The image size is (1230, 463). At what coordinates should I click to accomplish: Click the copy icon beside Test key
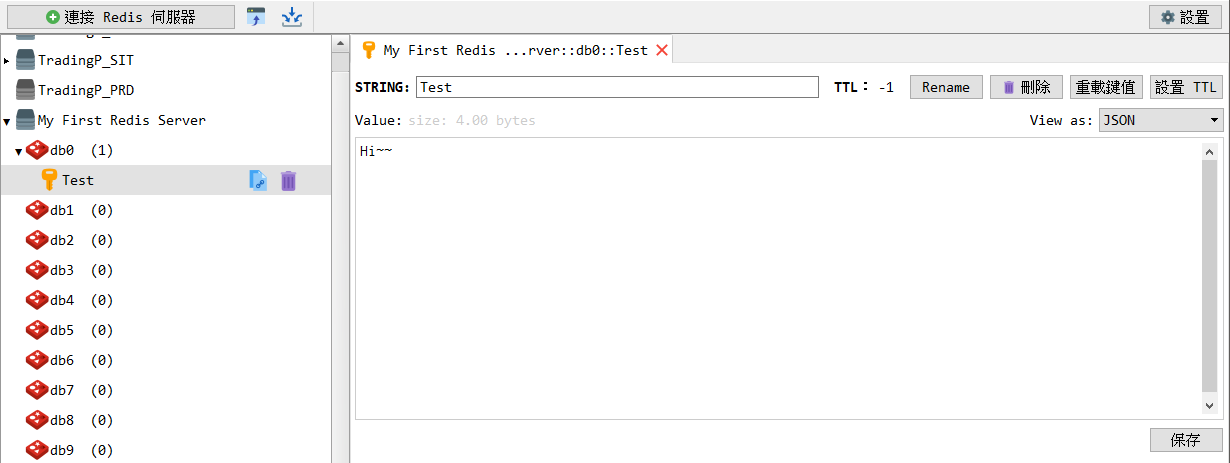258,181
